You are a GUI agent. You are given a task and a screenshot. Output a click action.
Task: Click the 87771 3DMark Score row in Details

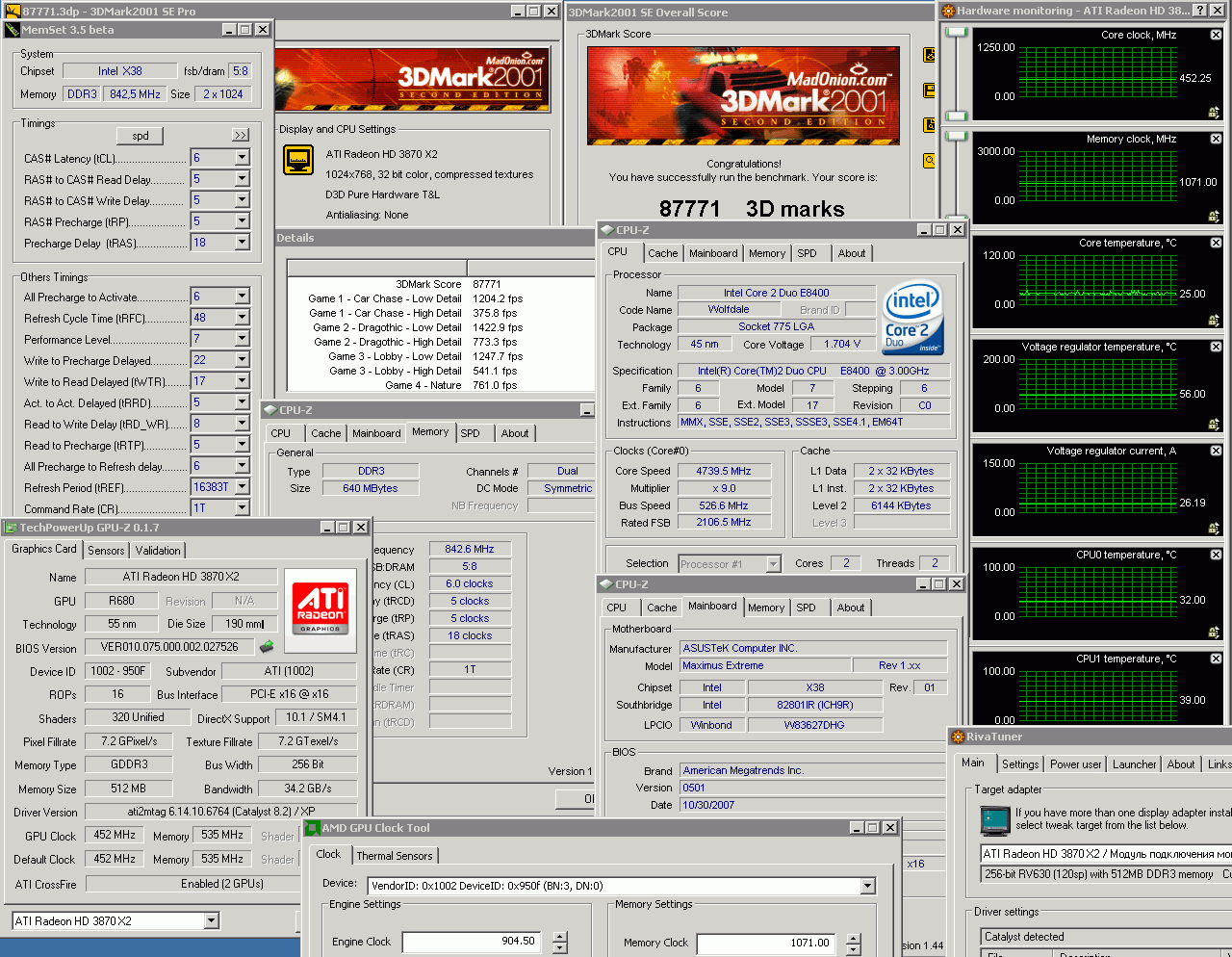click(x=441, y=284)
